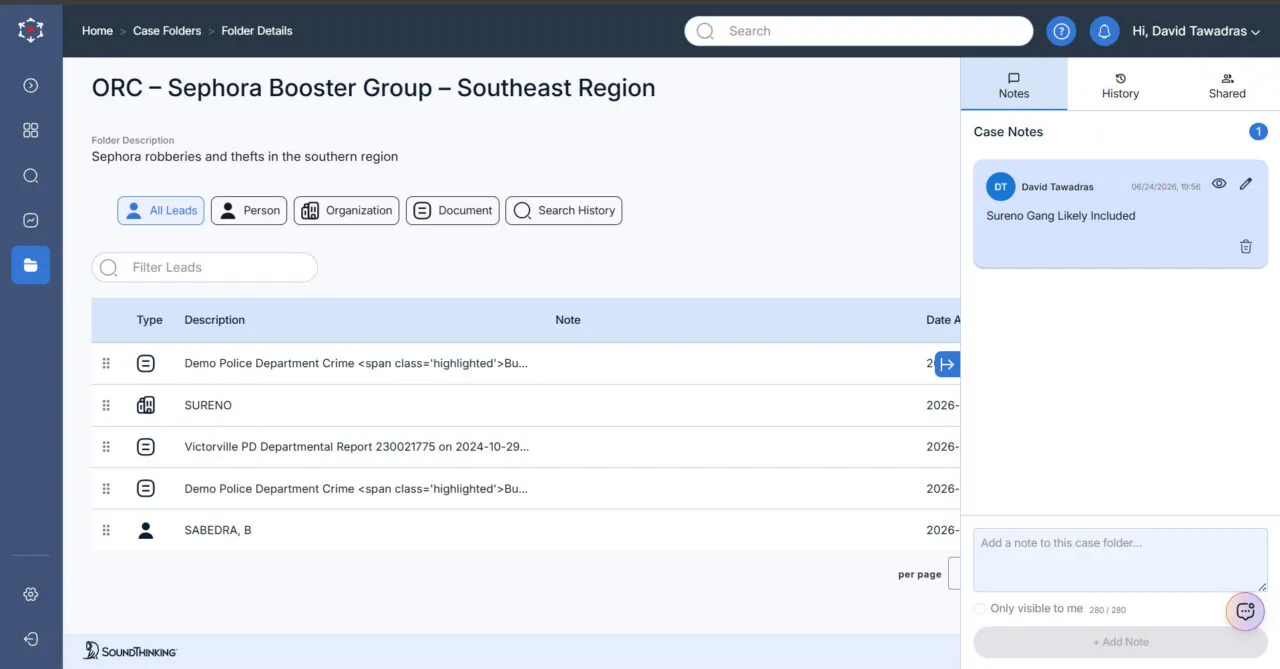Filter leads by Person
The image size is (1280, 669).
pos(249,211)
